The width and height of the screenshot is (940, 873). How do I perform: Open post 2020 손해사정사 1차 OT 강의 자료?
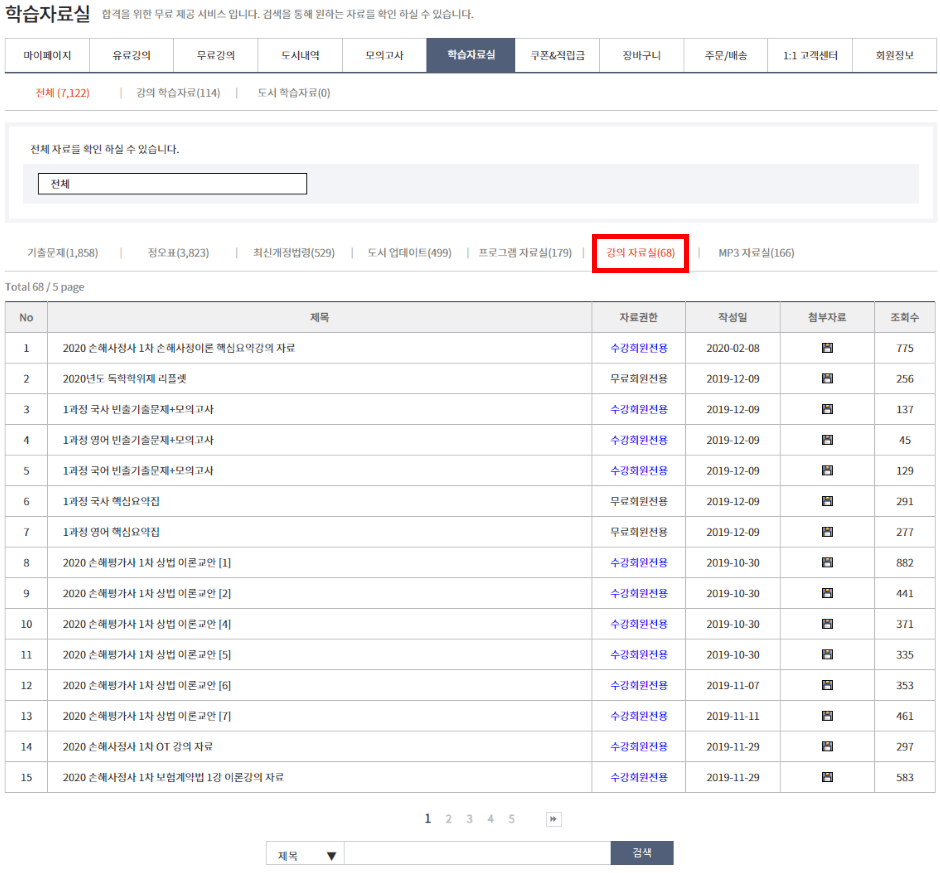point(138,746)
